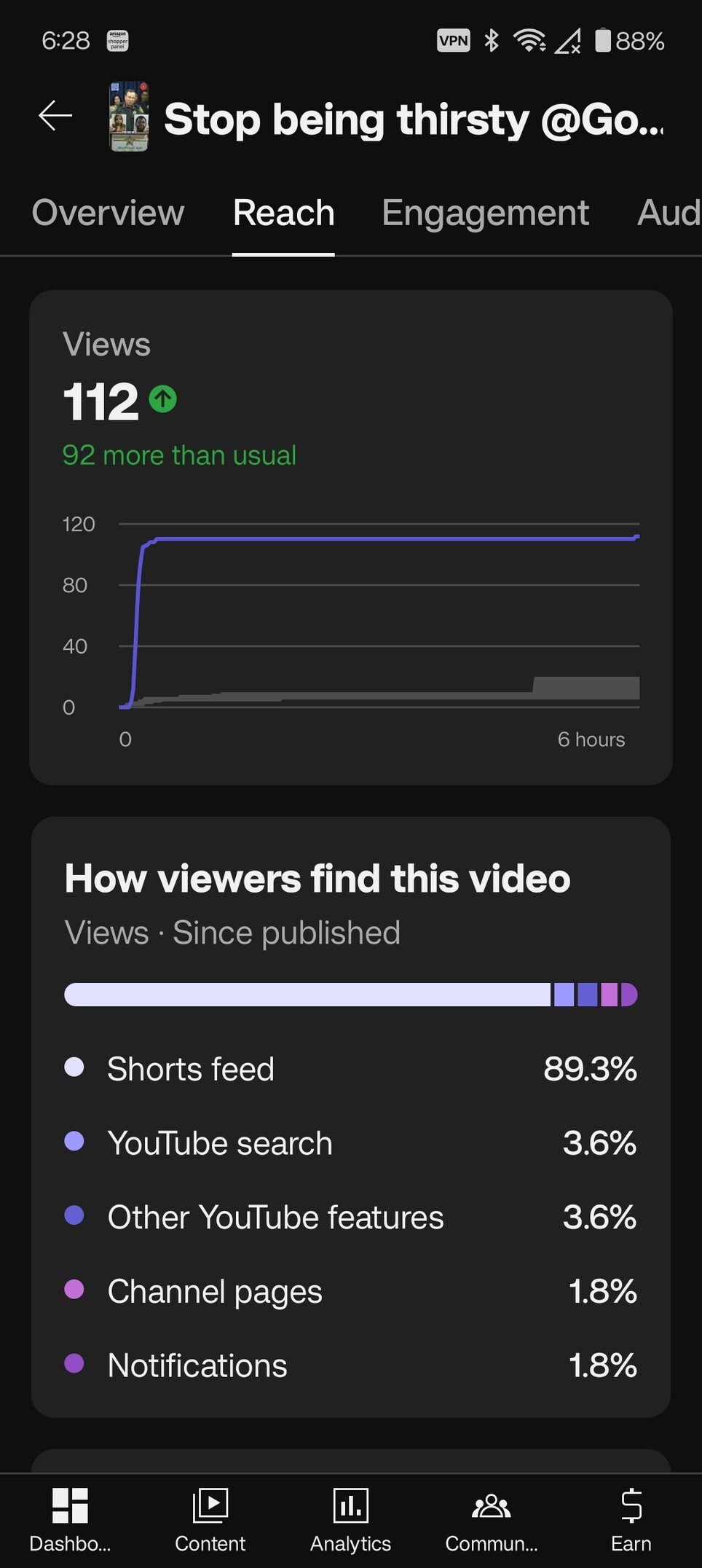
Task: Select the YouTube search traffic source
Action: coord(350,1142)
